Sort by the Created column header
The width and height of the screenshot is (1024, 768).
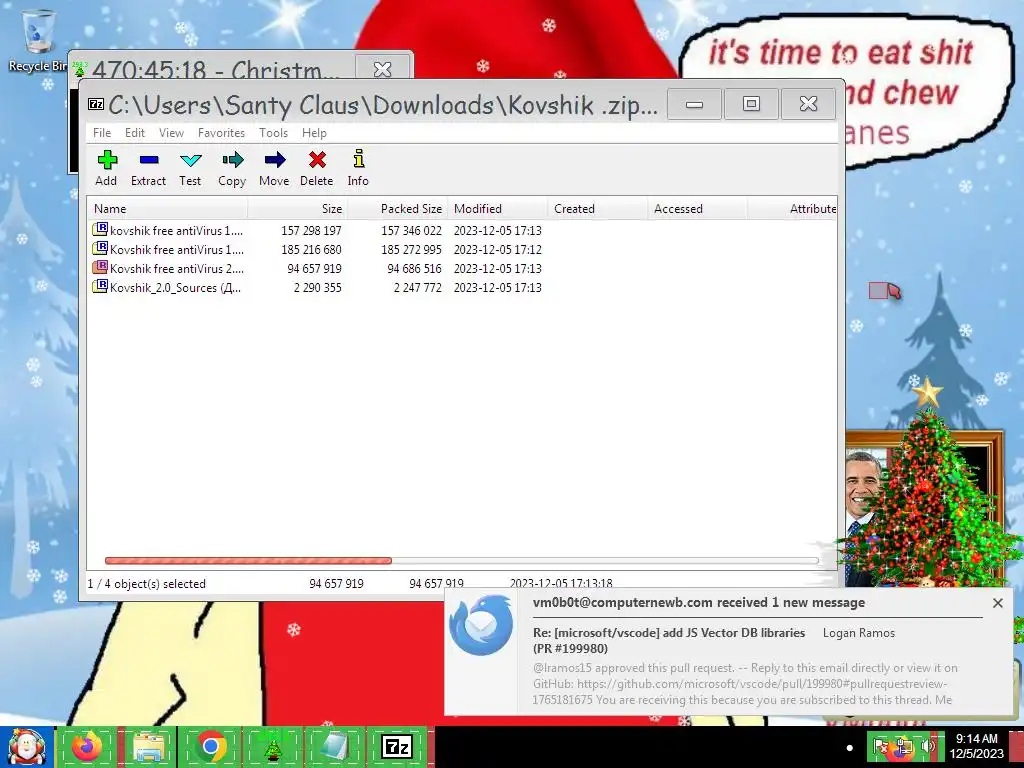597,208
